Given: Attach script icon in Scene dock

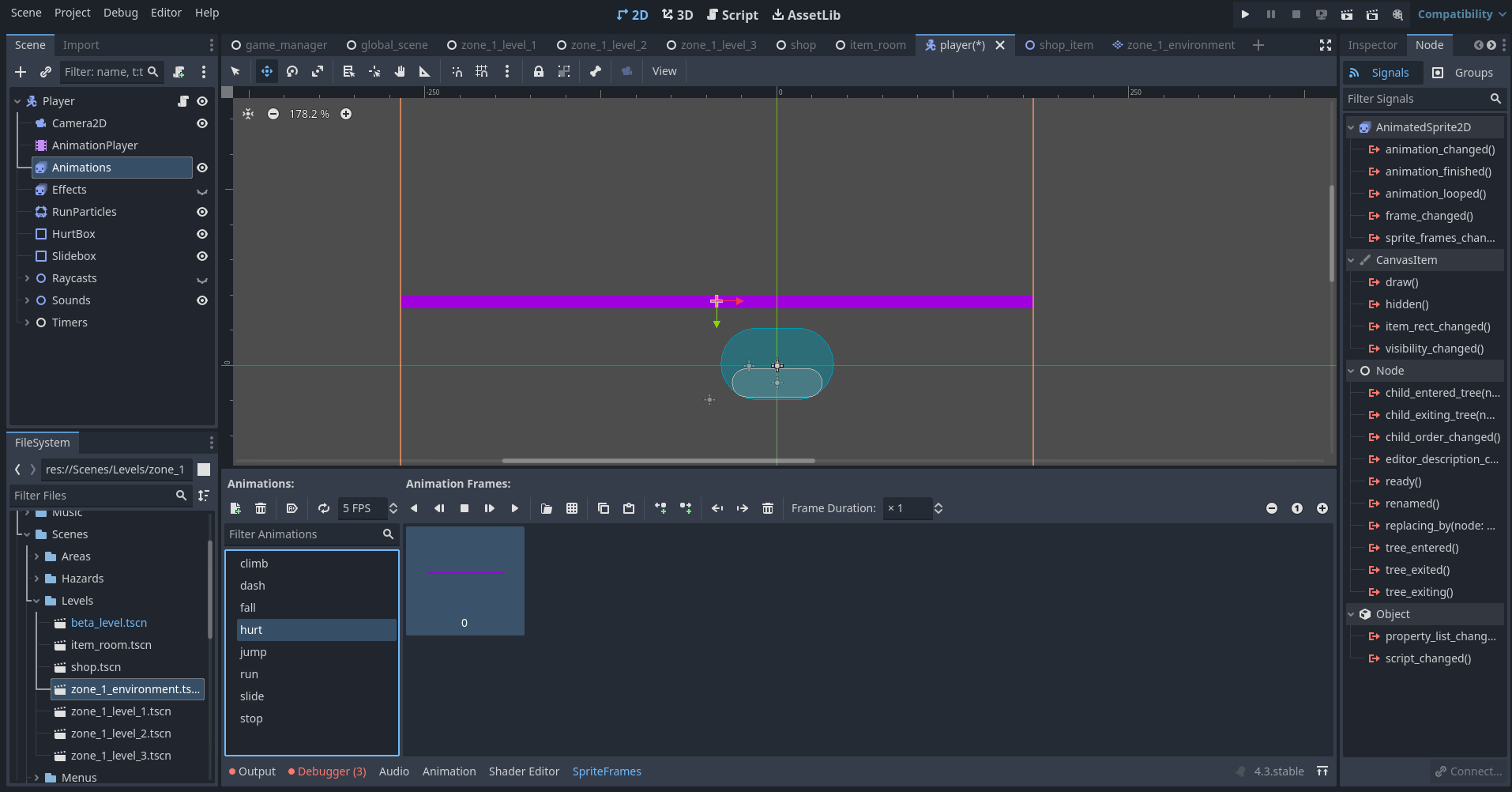Looking at the screenshot, I should tap(179, 72).
